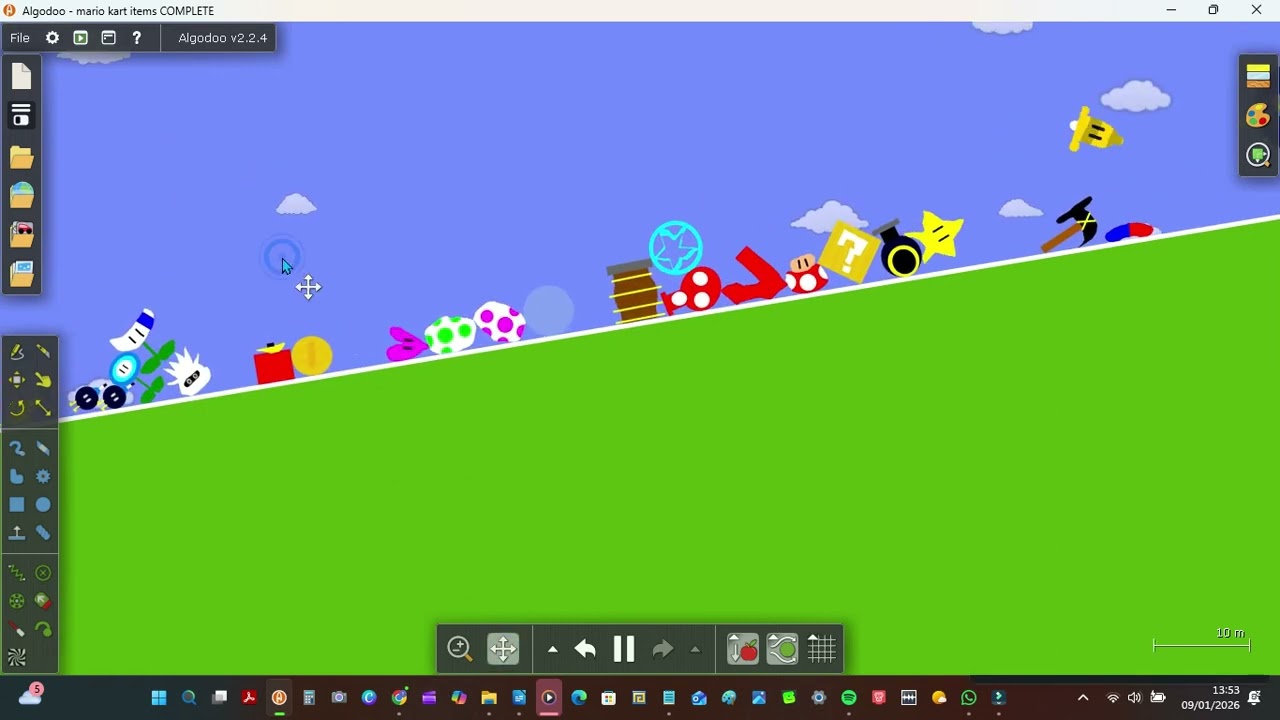This screenshot has width=1280, height=720.
Task: Redo the undone action
Action: point(662,649)
